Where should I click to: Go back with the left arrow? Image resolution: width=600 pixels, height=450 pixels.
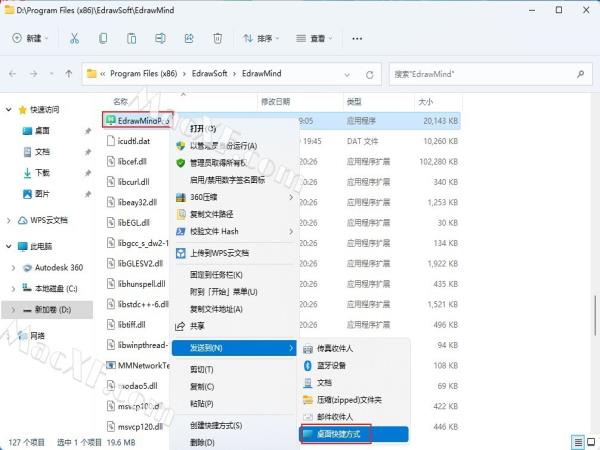12,73
